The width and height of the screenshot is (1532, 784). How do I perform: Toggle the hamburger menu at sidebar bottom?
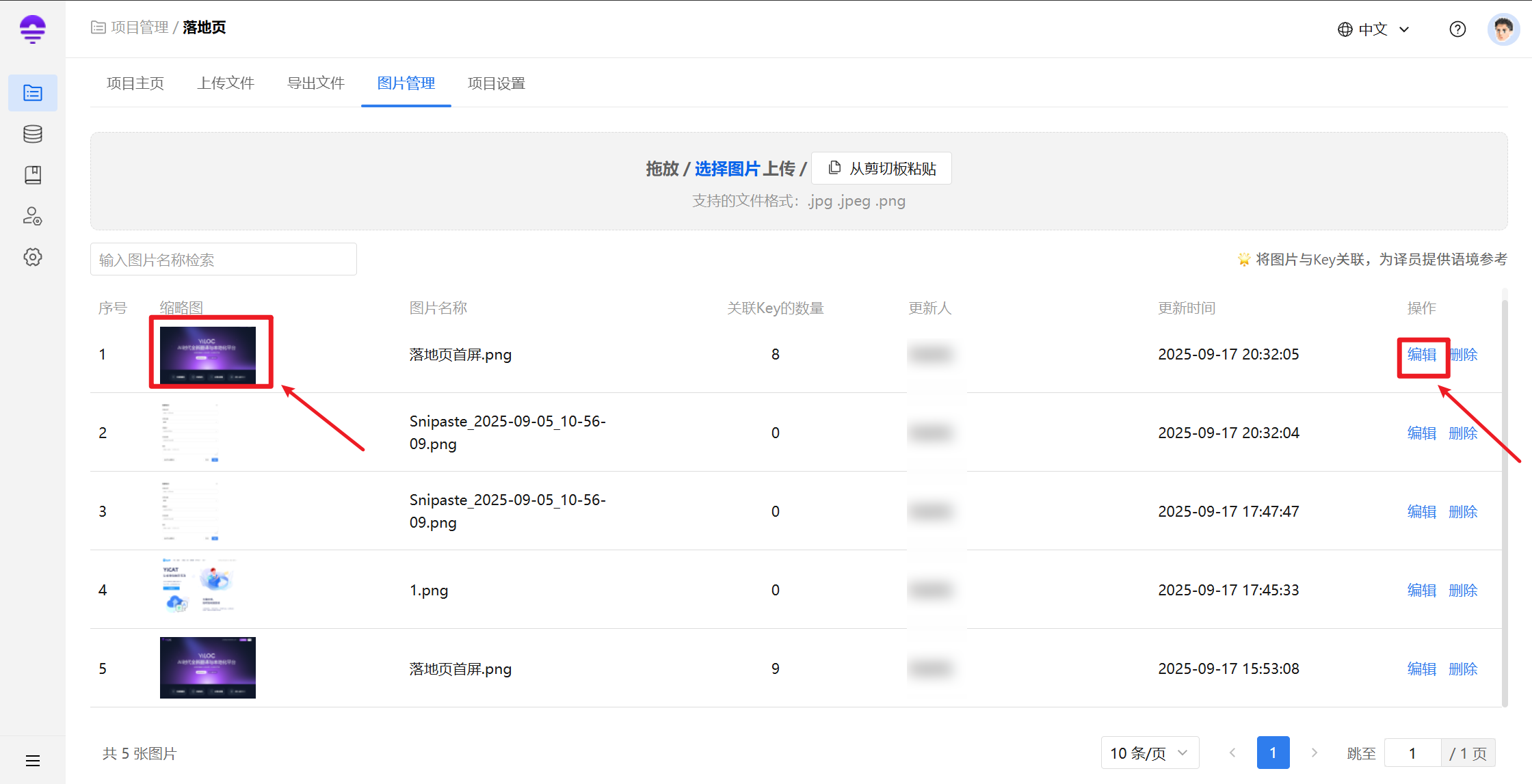click(x=32, y=760)
